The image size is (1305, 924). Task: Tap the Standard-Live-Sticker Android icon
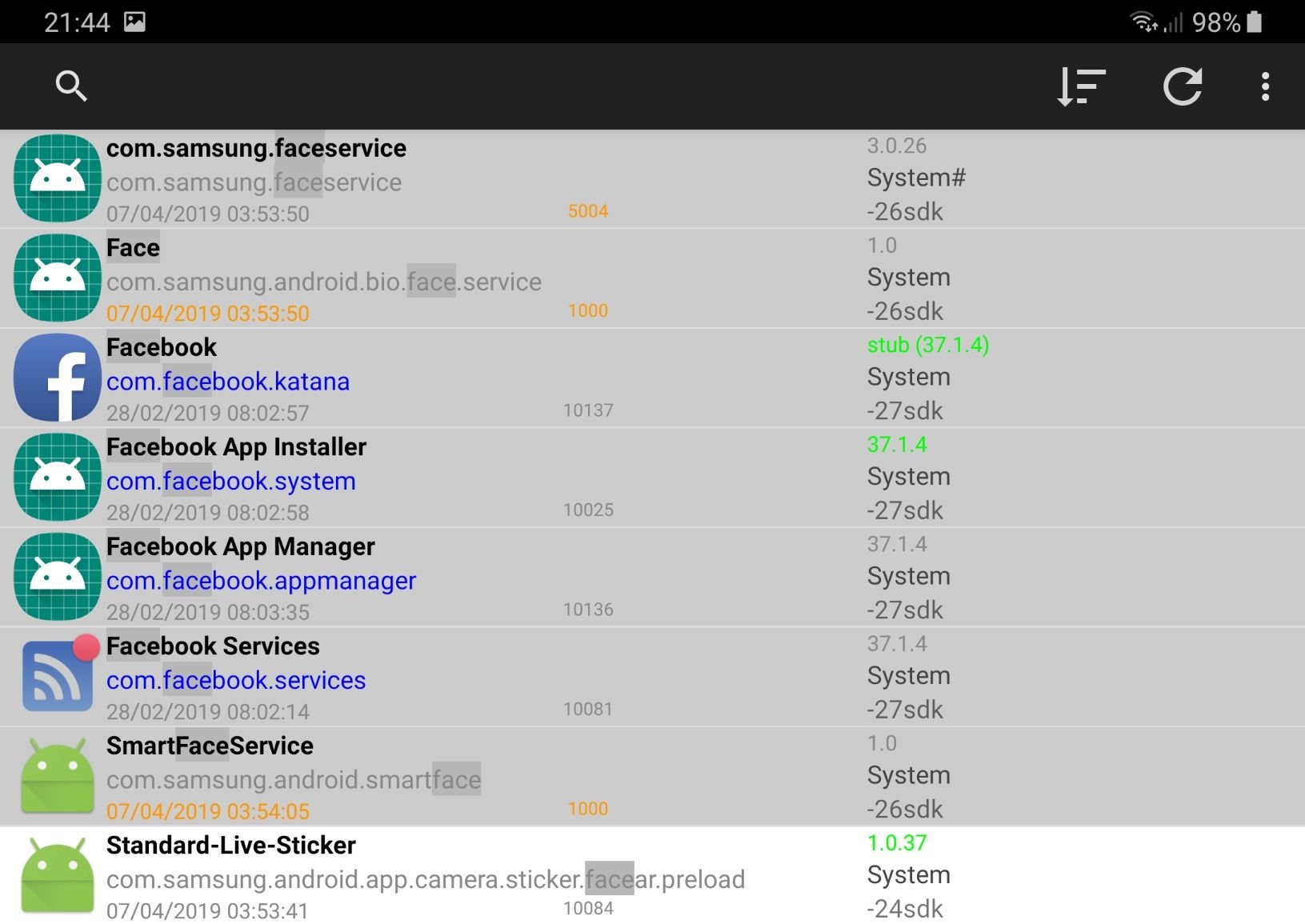(x=58, y=875)
